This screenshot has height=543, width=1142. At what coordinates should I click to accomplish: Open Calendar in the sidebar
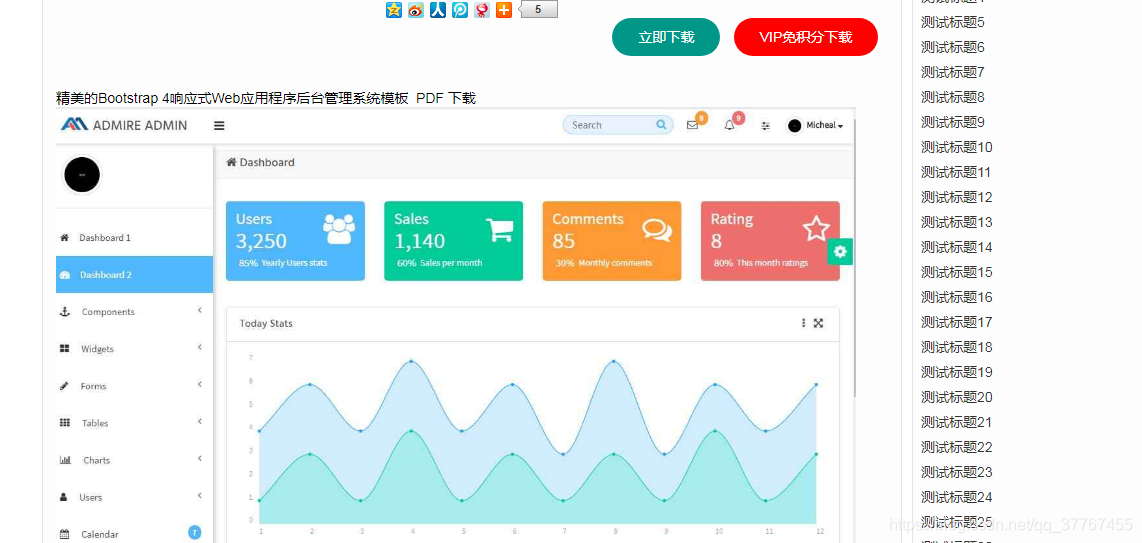[134, 534]
